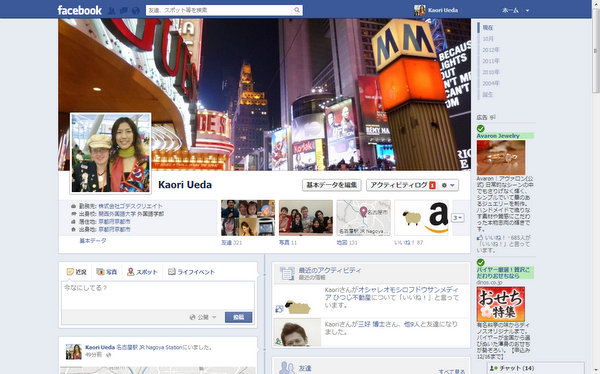Click the workplace link 株式会社ゴデスクリエイト
600x374 pixels.
(x=130, y=206)
